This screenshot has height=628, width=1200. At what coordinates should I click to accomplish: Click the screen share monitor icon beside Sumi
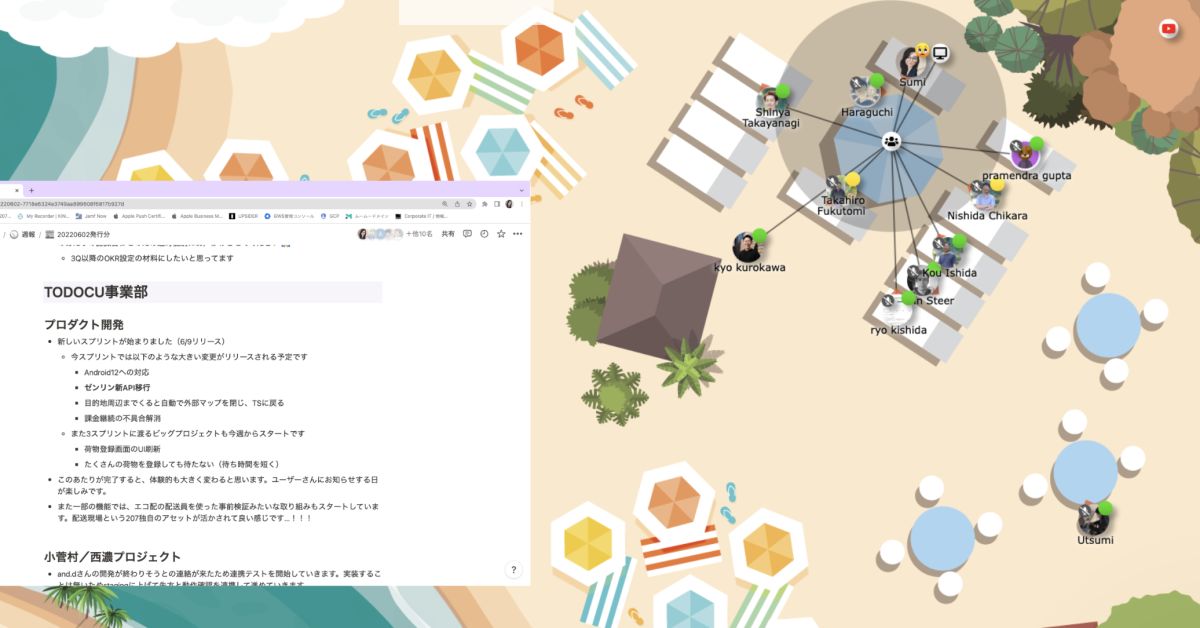click(x=940, y=53)
